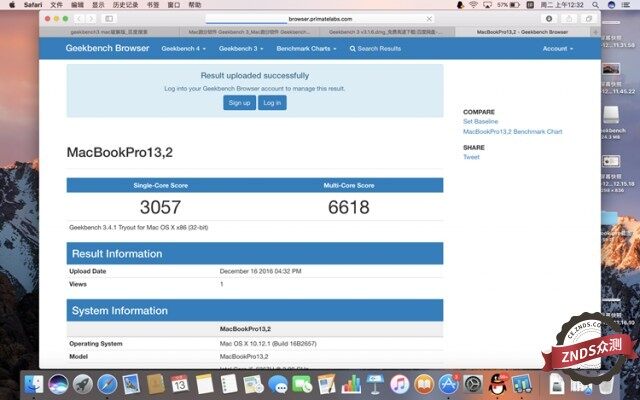Click Sign up button
The width and height of the screenshot is (640, 400).
(239, 103)
